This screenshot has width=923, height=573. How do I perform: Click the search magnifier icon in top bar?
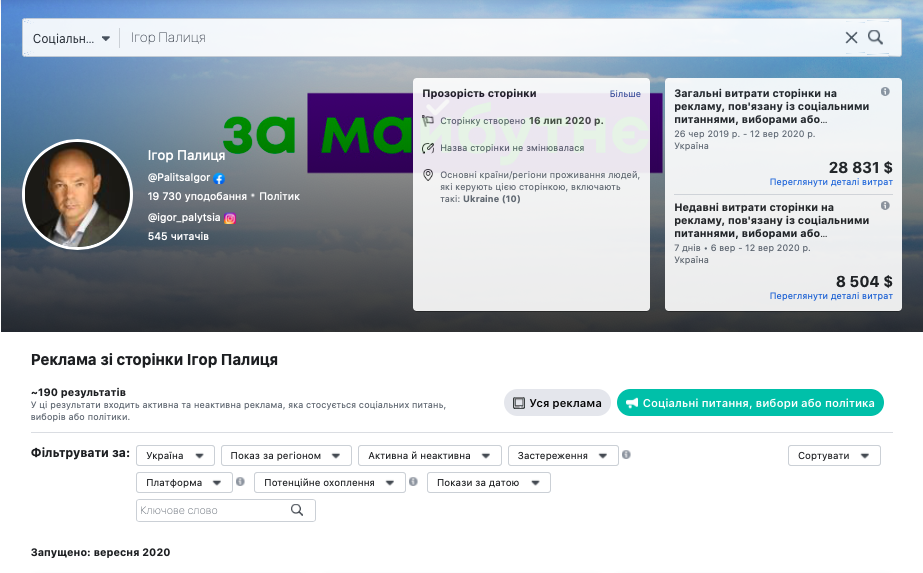click(x=876, y=38)
